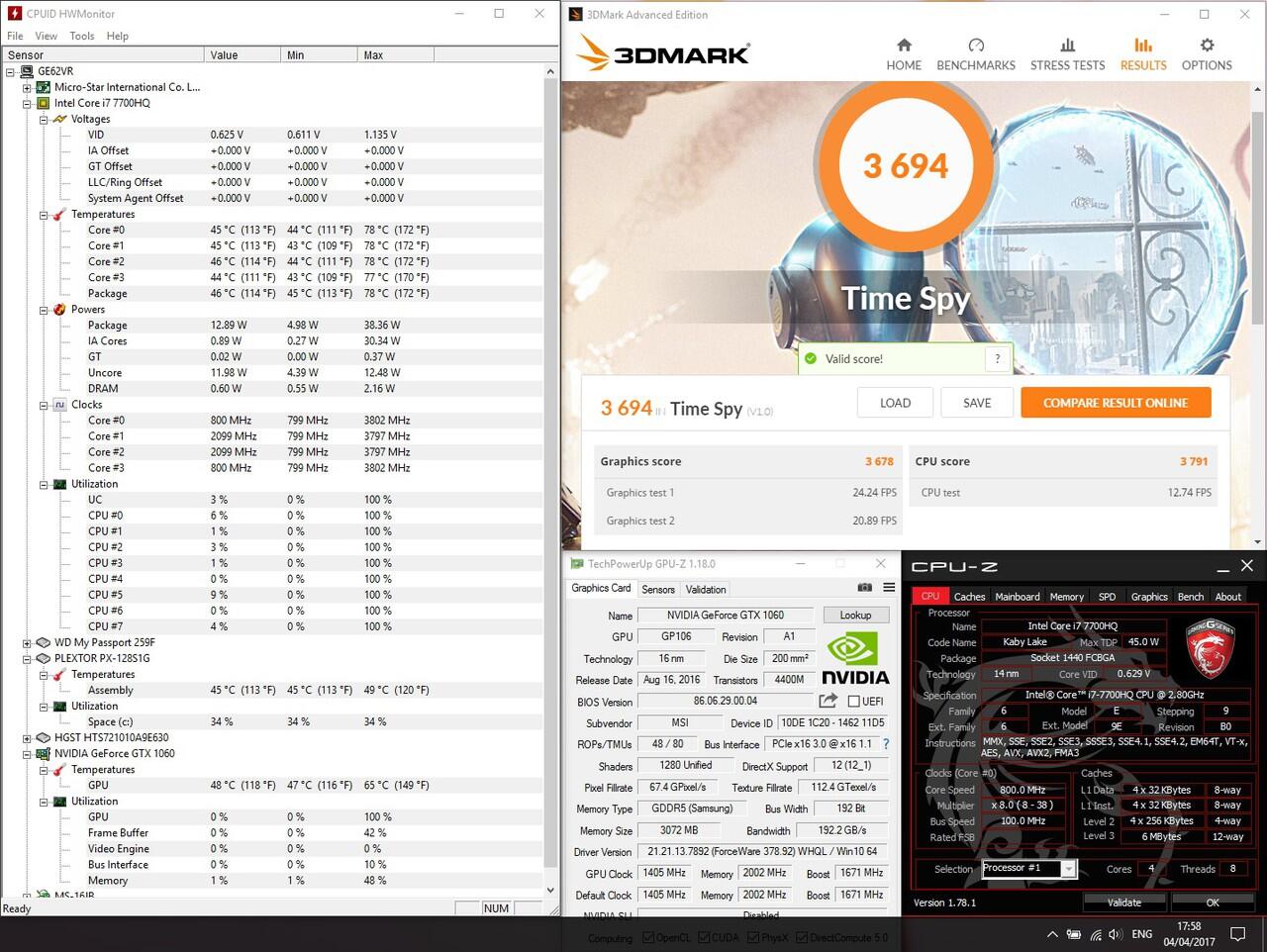Click COMPARE RESULT ONLINE in 3DMark

[x=1116, y=403]
